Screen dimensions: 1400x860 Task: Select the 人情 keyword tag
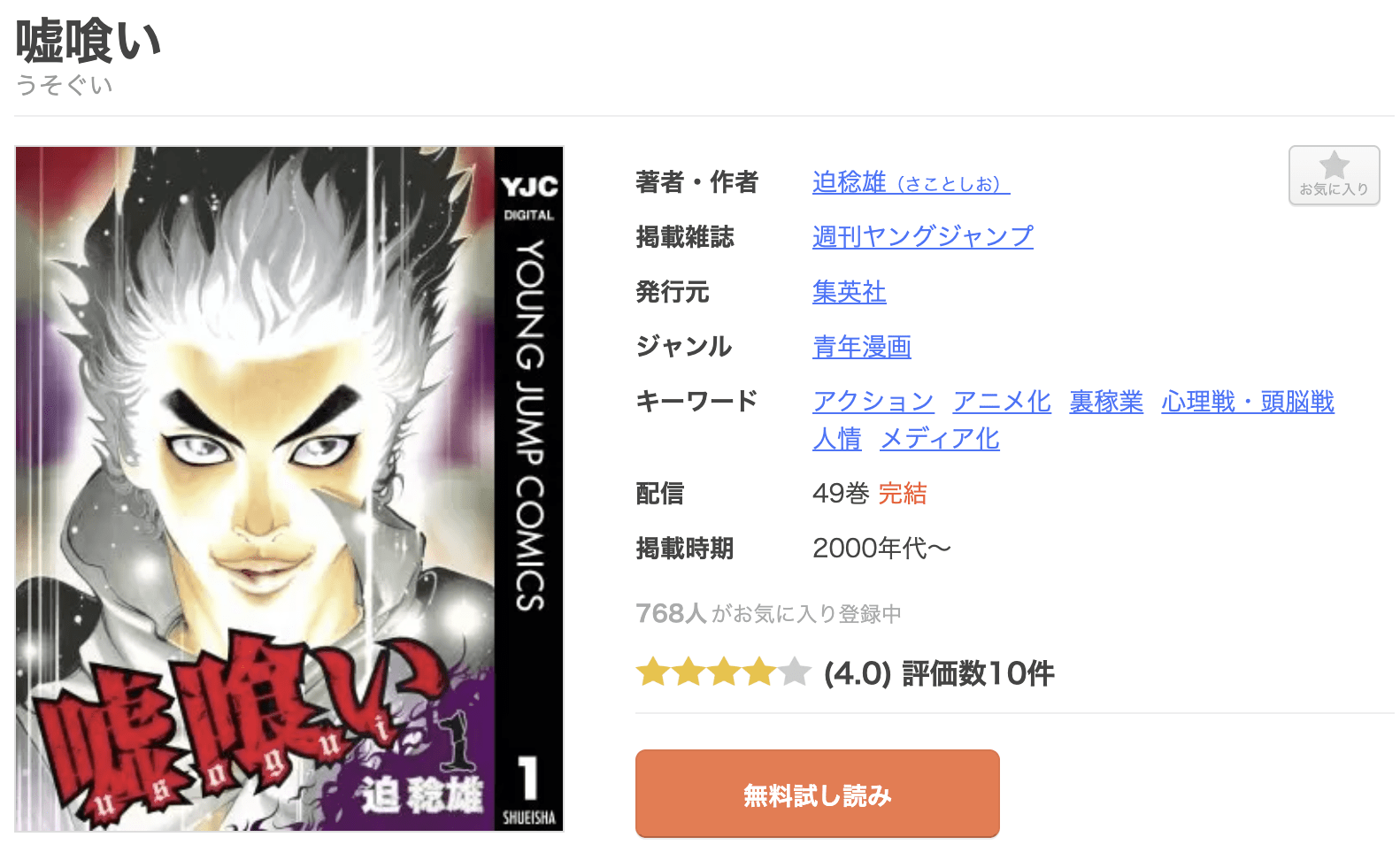pyautogui.click(x=836, y=439)
